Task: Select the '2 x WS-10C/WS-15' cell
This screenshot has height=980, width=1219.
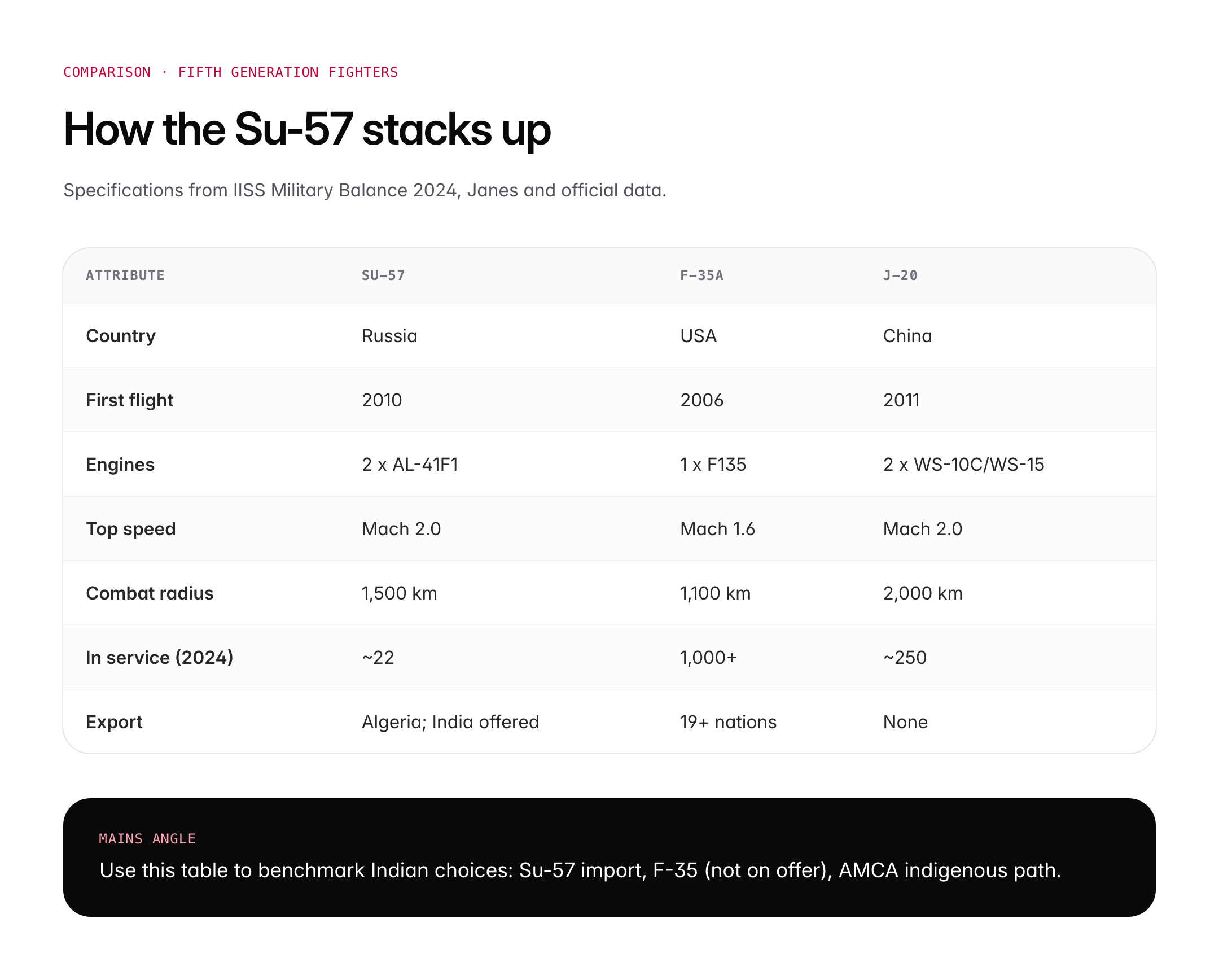Action: [x=963, y=465]
